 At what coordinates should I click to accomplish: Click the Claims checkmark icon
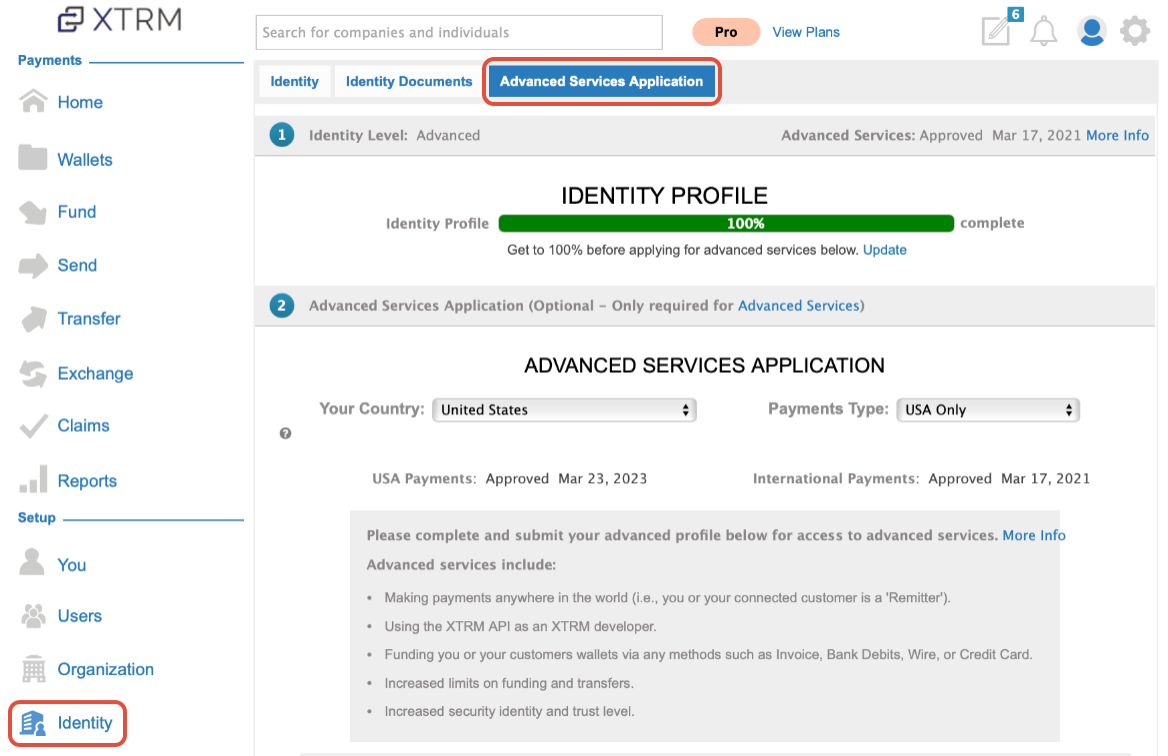(34, 426)
